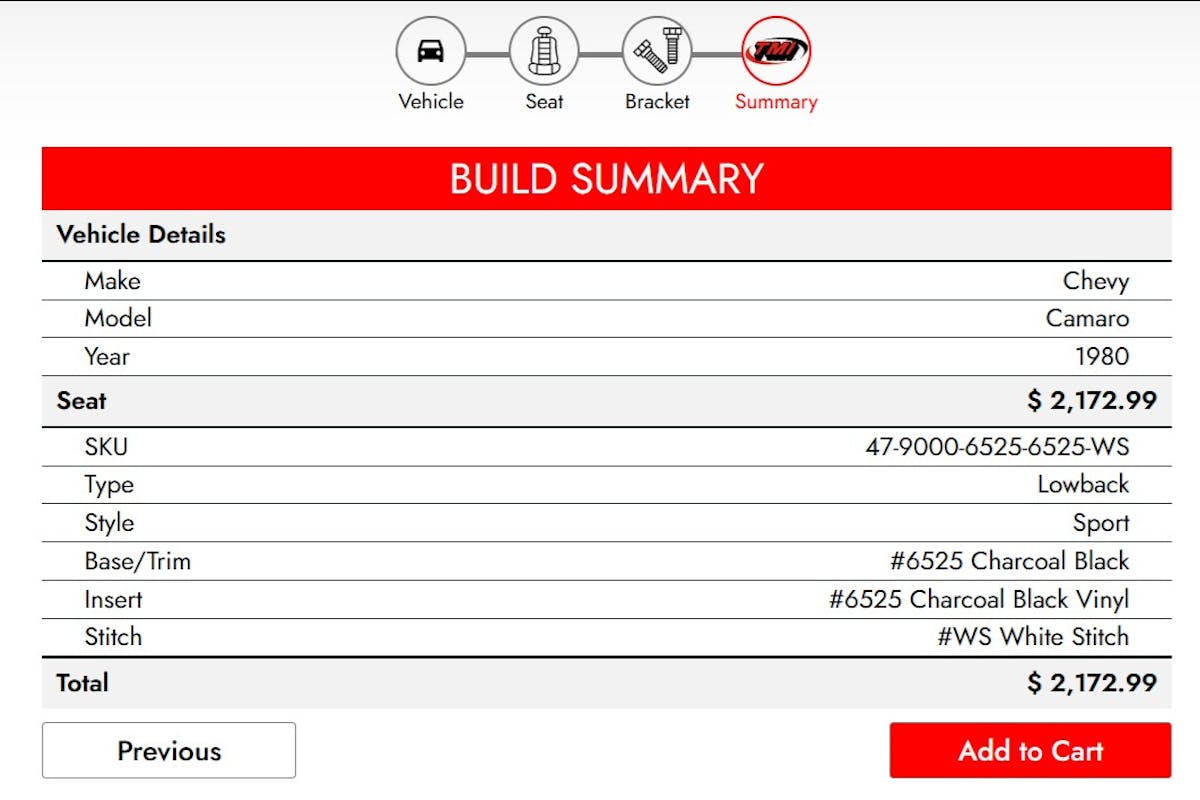The image size is (1200, 800).
Task: Click the Add to Cart button
Action: (1031, 750)
